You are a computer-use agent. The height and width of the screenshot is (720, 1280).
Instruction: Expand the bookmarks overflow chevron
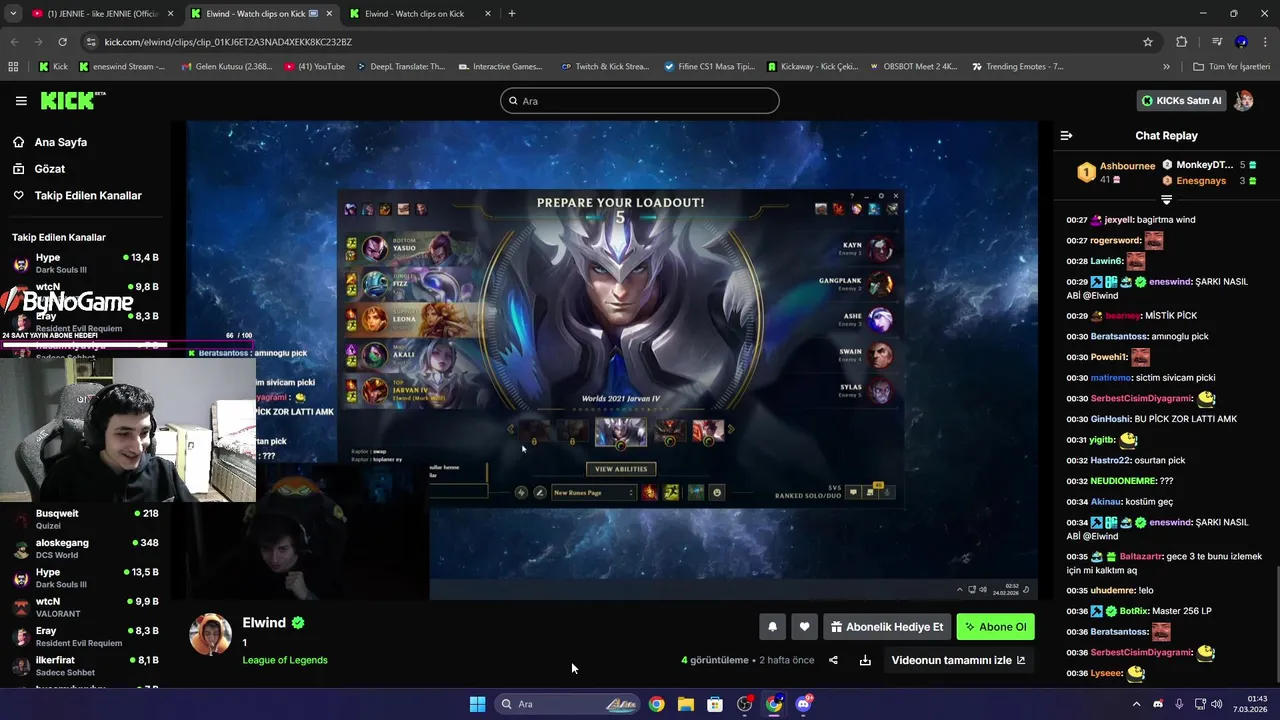pyautogui.click(x=1166, y=67)
